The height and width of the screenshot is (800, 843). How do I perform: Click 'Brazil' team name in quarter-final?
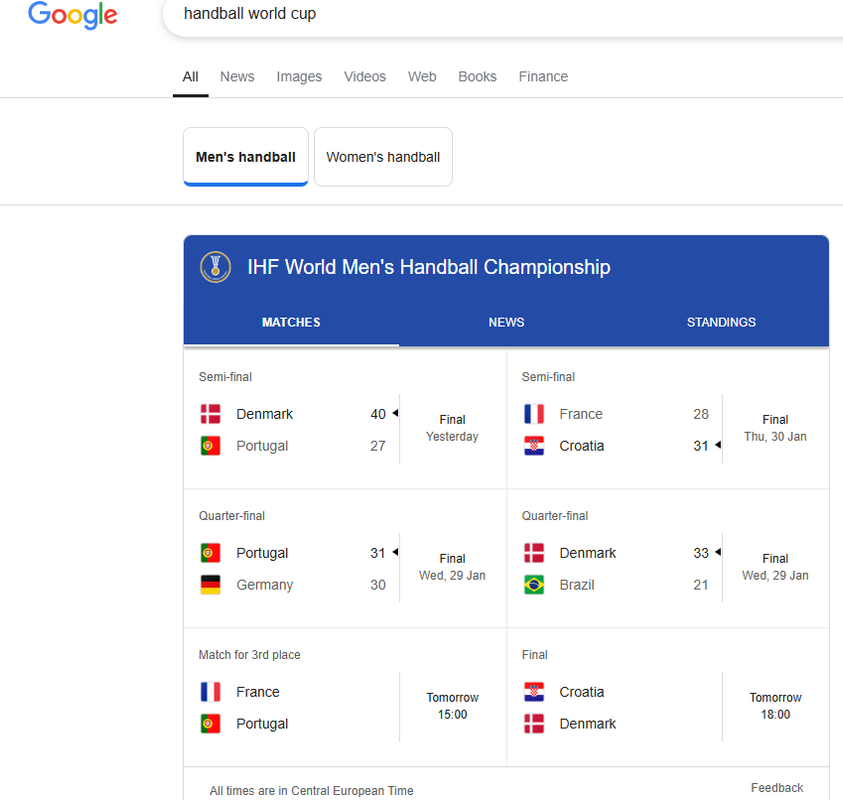(577, 584)
